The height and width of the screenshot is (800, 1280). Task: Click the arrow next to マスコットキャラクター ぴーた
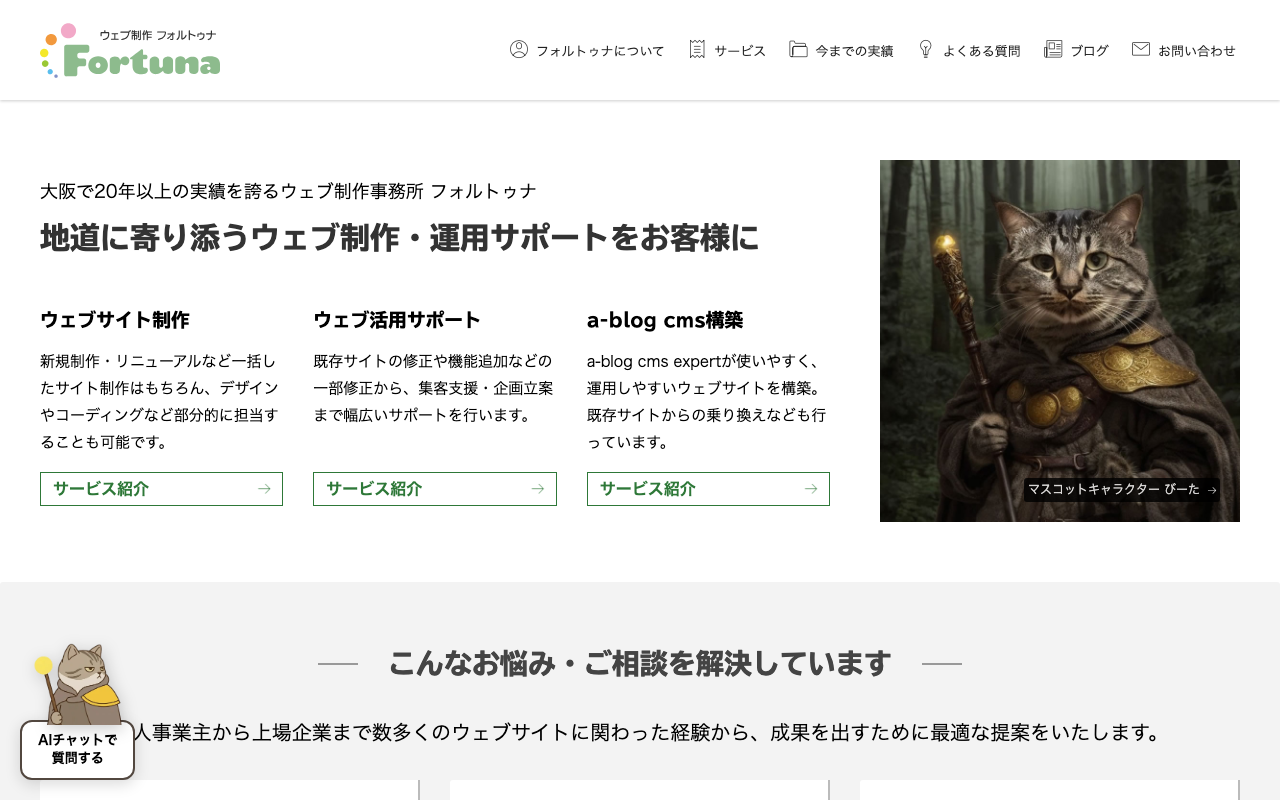pos(1212,490)
